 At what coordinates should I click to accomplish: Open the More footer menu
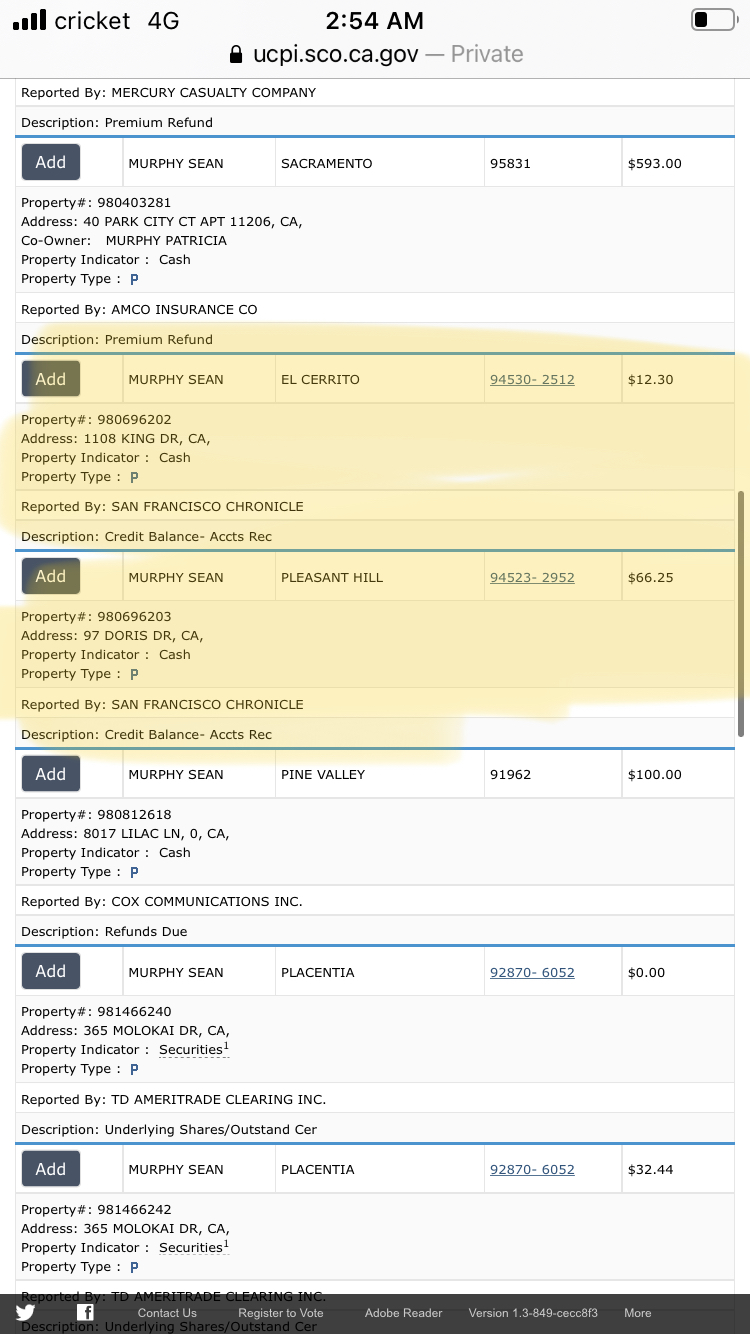[638, 1313]
